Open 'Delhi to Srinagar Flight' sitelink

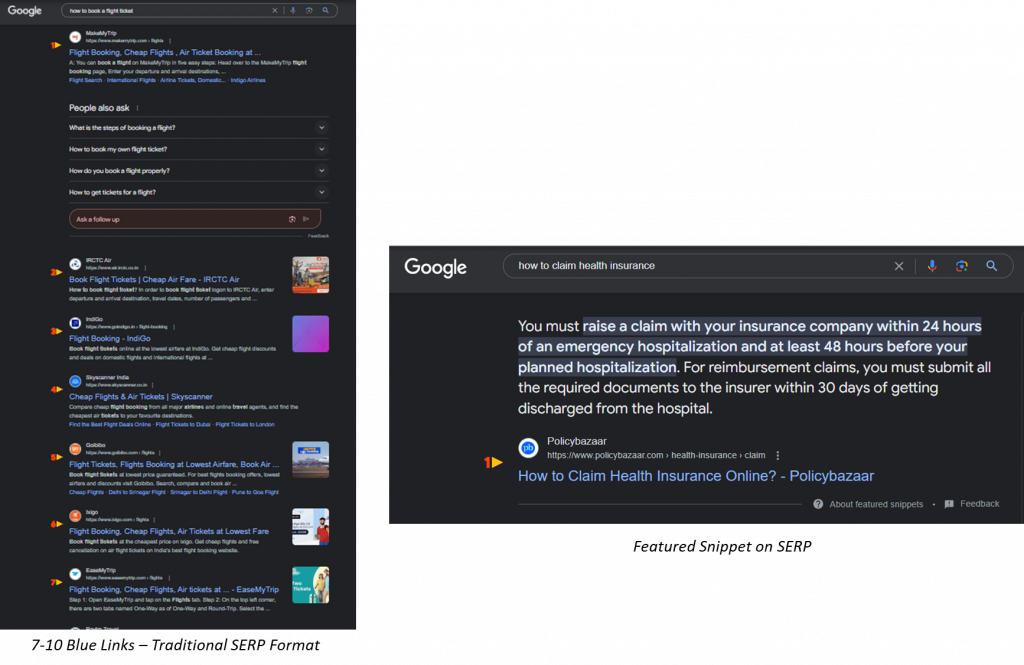coord(135,493)
